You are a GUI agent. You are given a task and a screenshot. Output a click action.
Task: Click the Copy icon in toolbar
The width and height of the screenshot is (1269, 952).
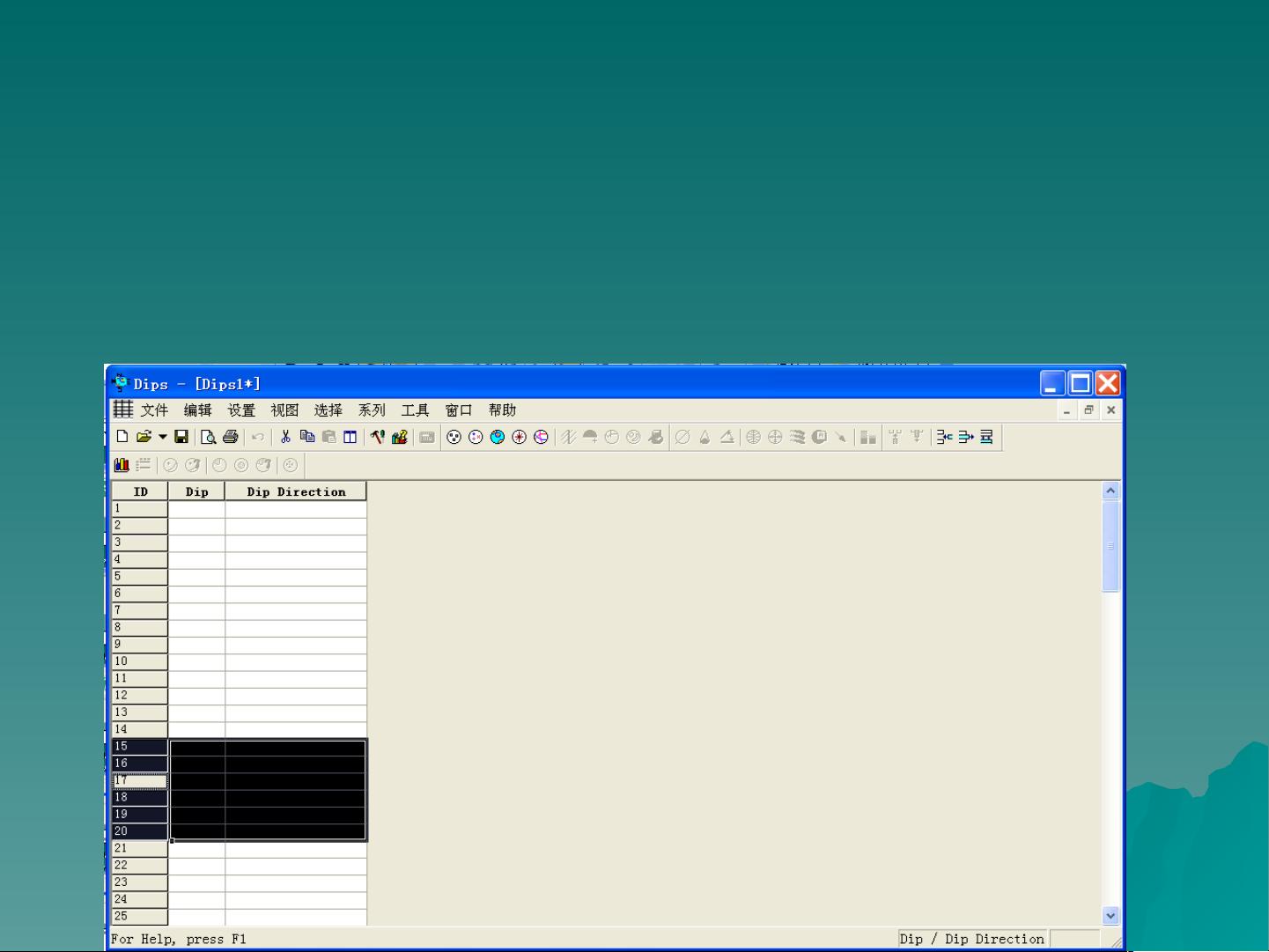(306, 437)
